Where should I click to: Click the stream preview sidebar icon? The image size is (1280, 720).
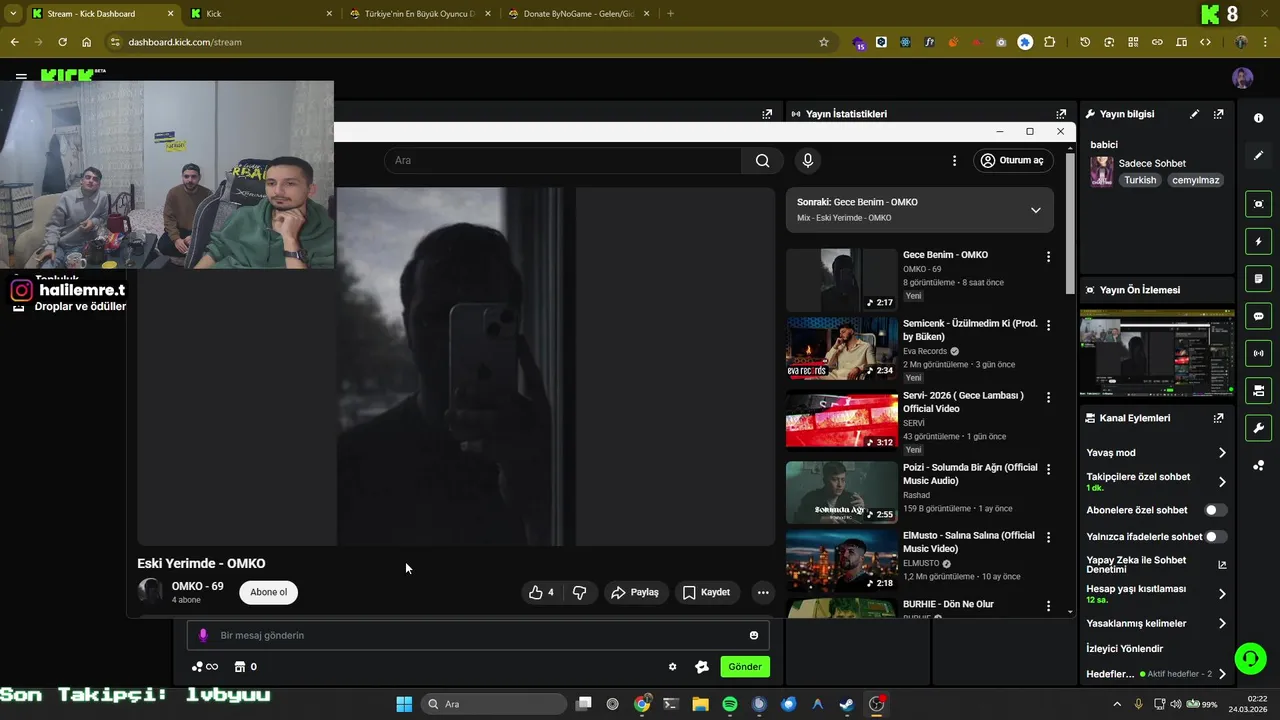1258,204
